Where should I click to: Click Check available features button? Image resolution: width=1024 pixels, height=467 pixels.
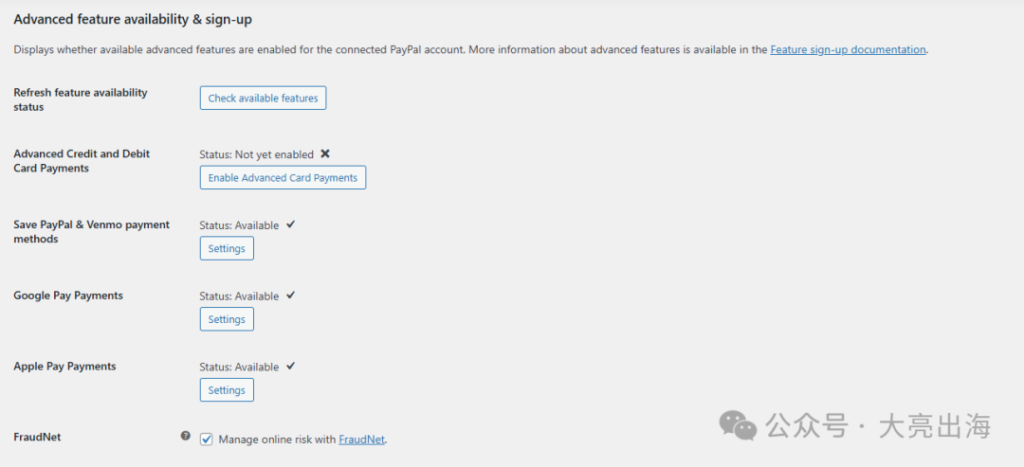(x=263, y=98)
